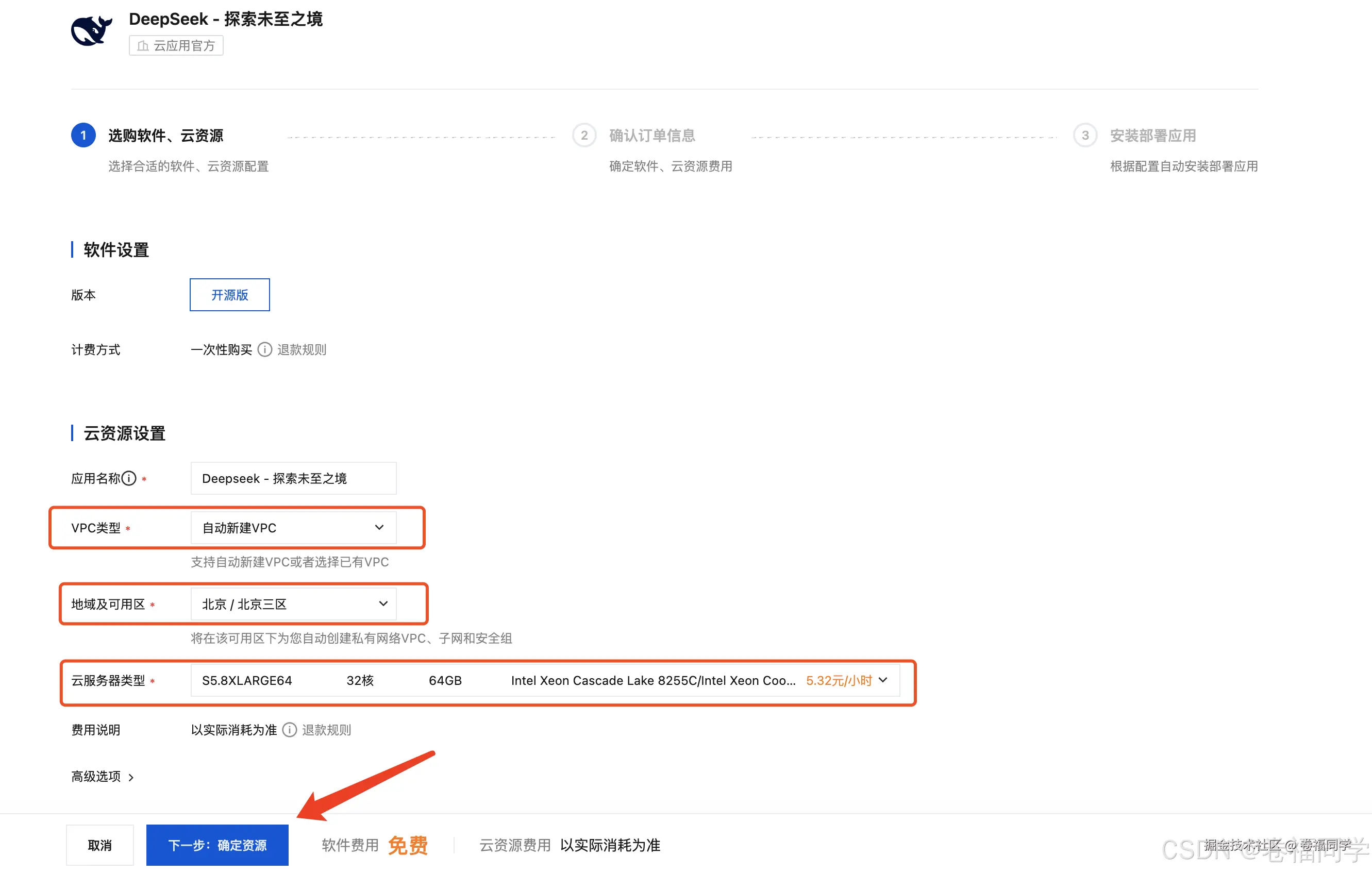Screen dimensions: 1372x873
Task: Click the DeepSeek whale logo
Action: pyautogui.click(x=91, y=31)
